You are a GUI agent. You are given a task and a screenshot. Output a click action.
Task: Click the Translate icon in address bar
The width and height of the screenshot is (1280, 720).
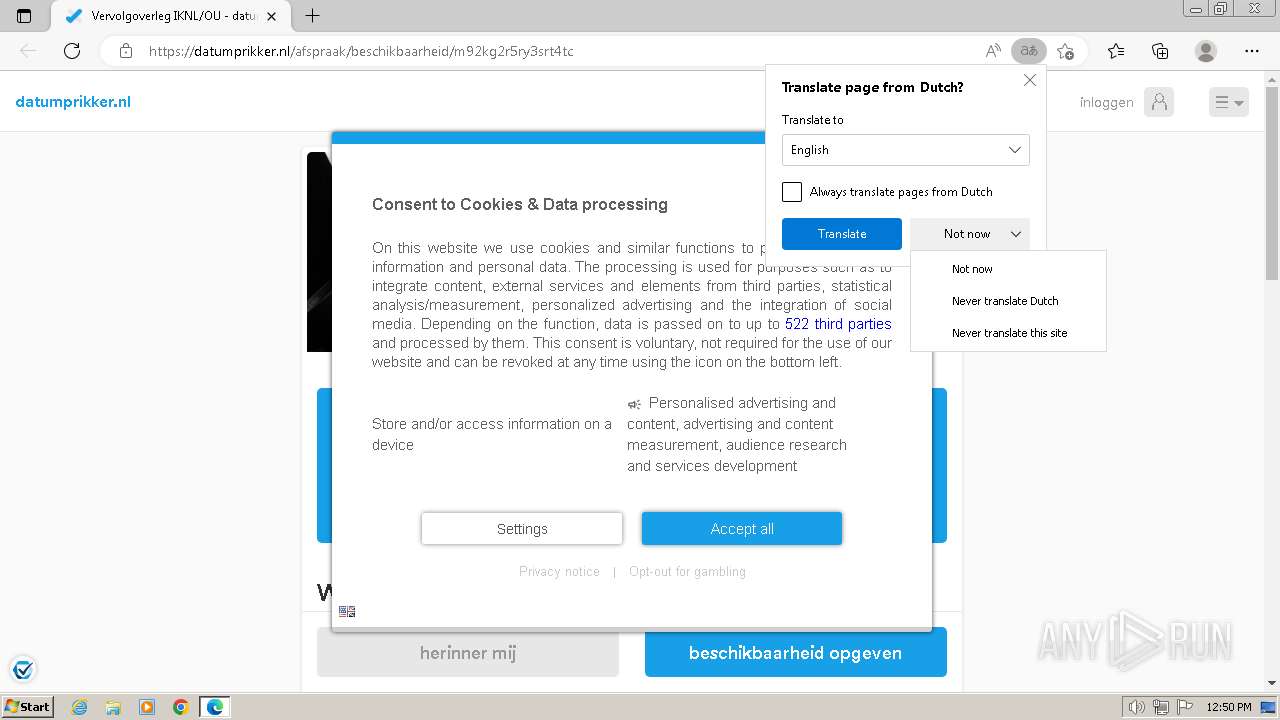1028,51
